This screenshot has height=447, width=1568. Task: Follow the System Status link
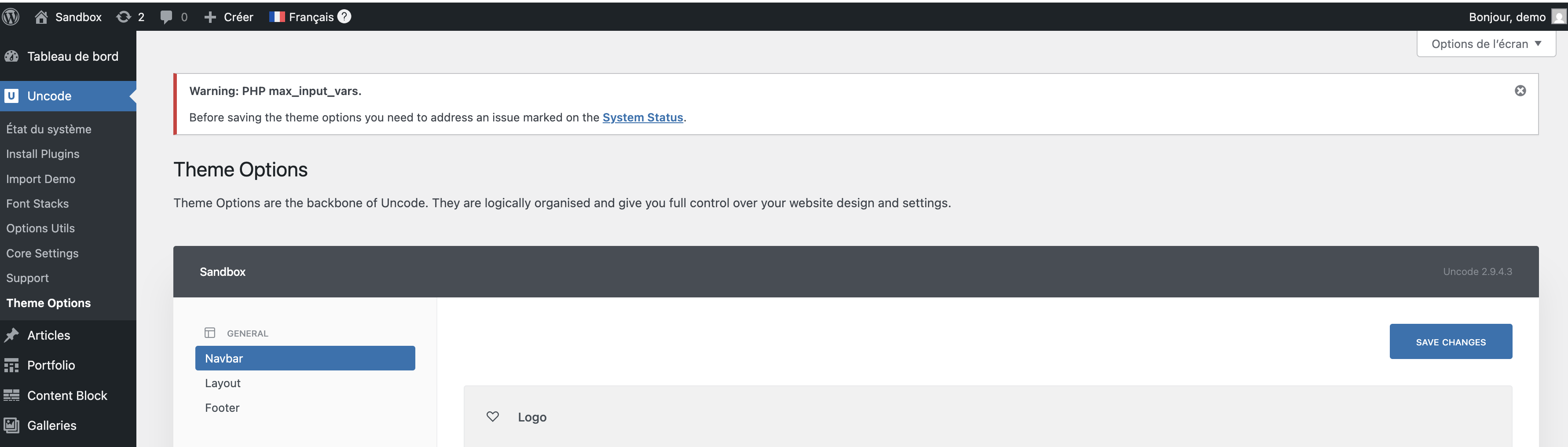click(x=642, y=117)
